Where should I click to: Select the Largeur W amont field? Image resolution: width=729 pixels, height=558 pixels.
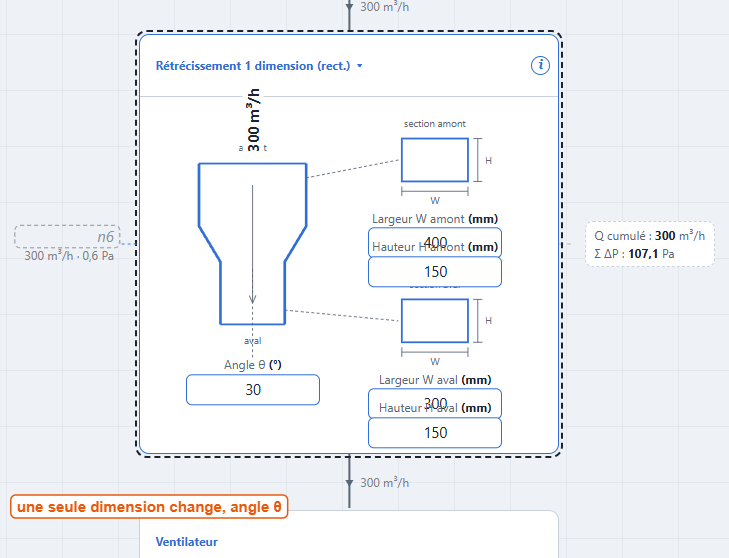click(x=435, y=242)
